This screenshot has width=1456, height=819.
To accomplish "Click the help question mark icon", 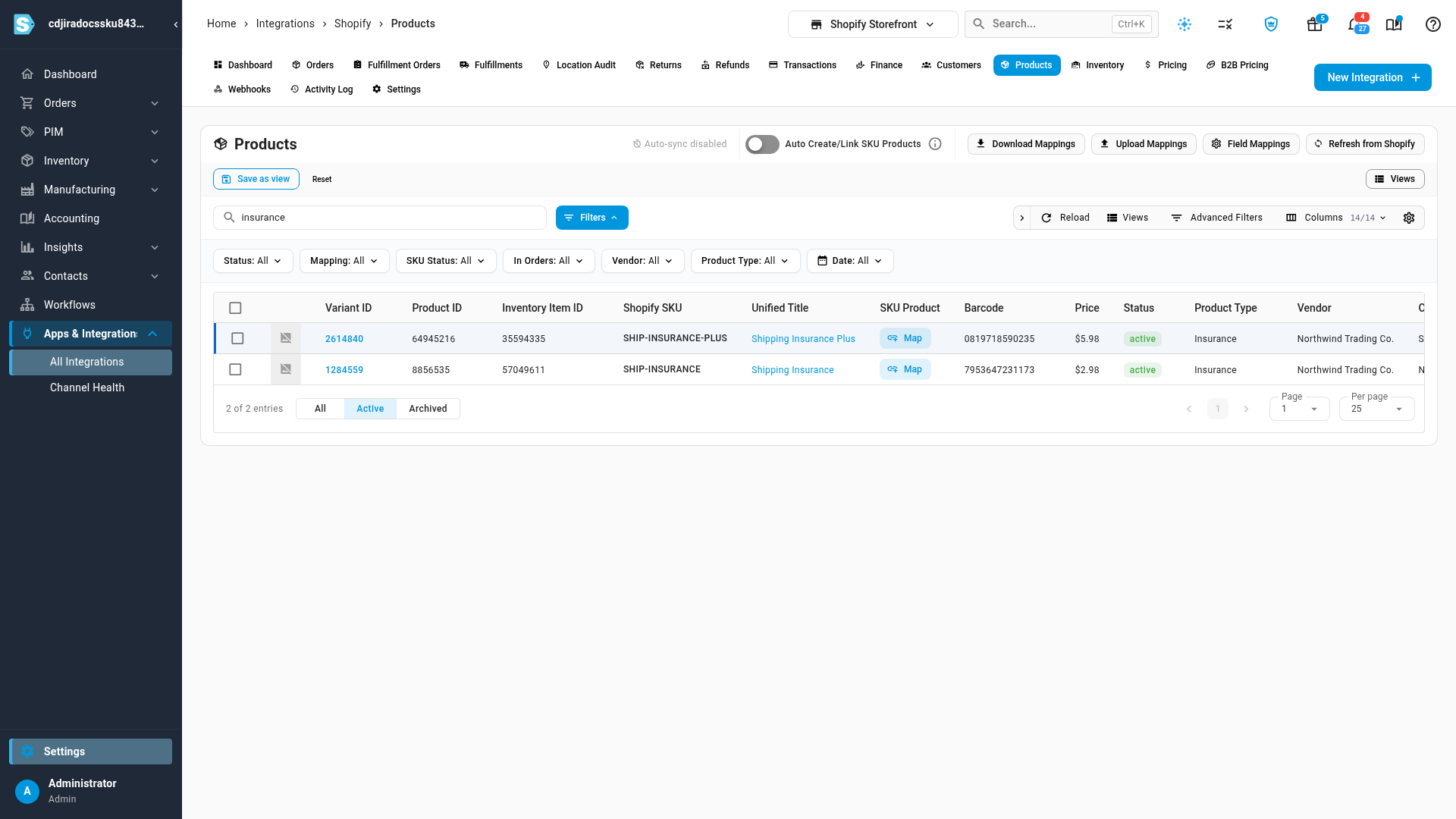I will [x=1433, y=24].
